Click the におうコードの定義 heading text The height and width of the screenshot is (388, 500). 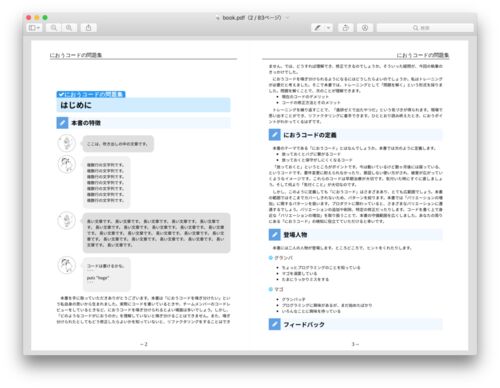pyautogui.click(x=310, y=135)
